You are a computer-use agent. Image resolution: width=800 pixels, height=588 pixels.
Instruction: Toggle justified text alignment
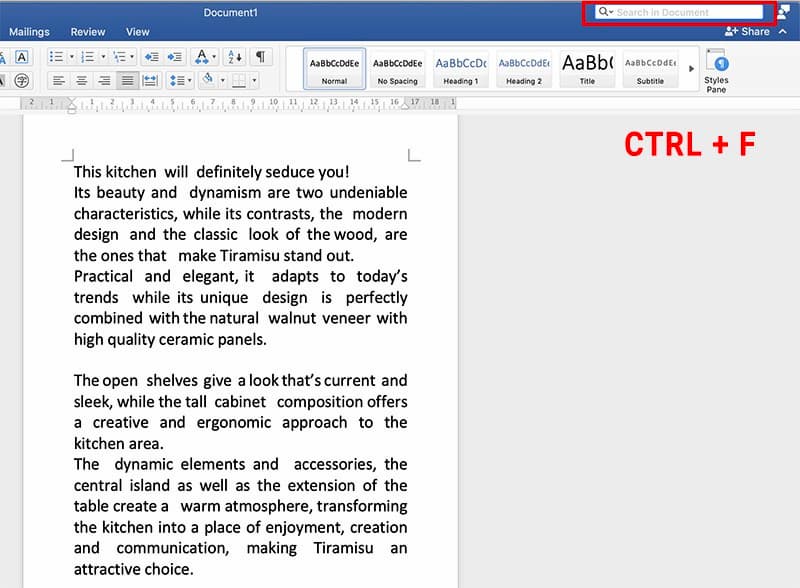pos(127,81)
